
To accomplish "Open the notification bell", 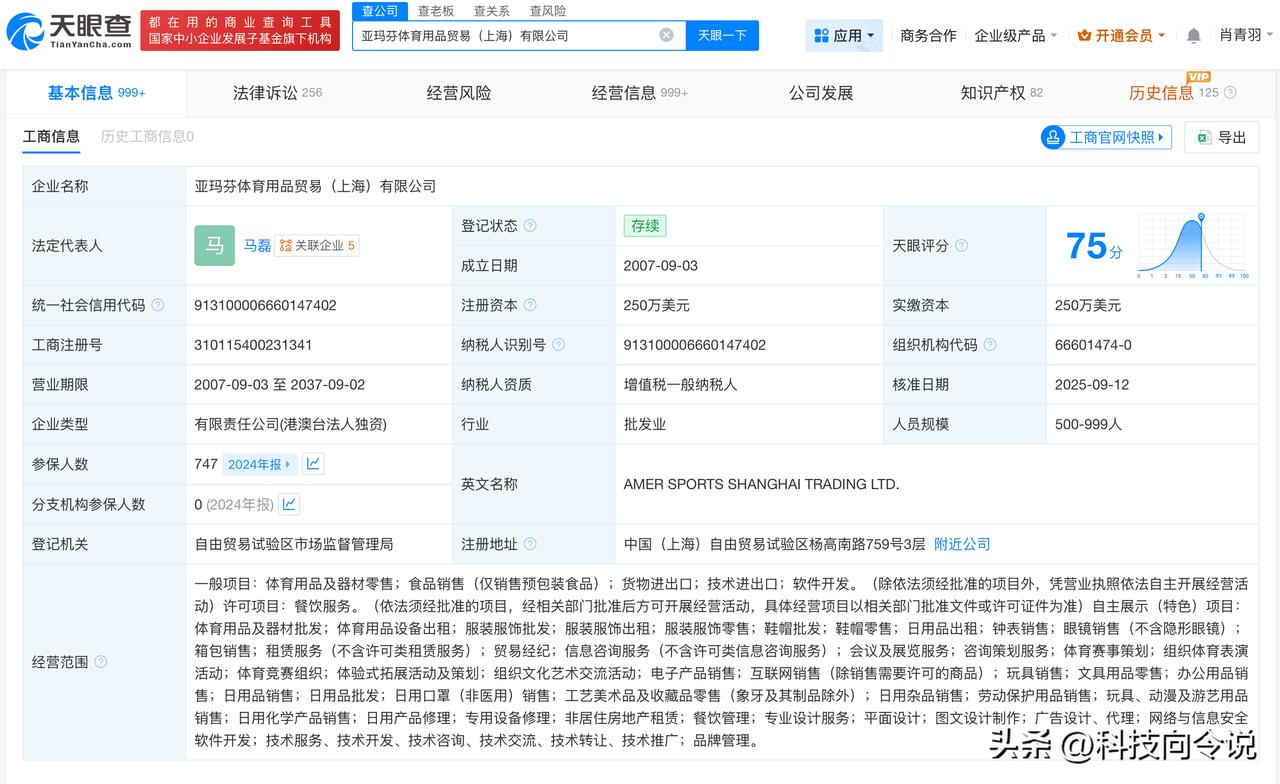I will (1193, 36).
